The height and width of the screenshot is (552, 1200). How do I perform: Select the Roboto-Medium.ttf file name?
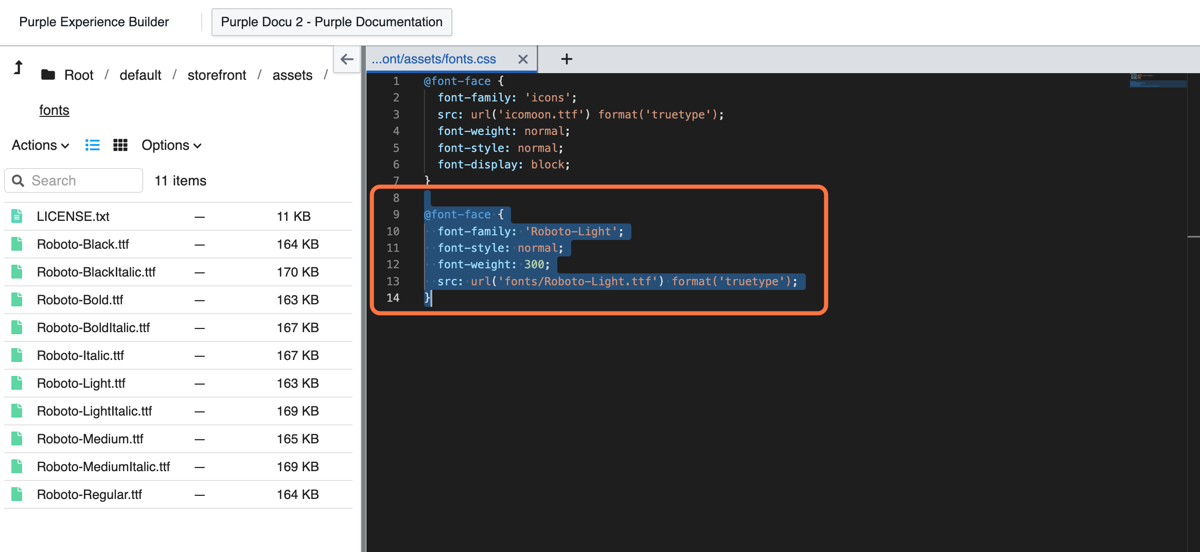coord(90,439)
